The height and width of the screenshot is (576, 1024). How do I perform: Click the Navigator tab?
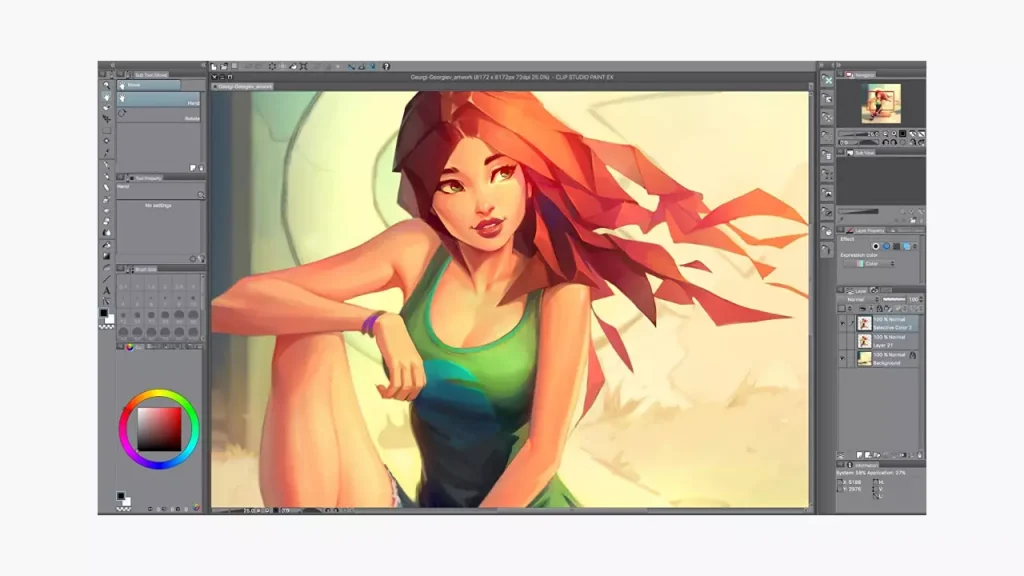(862, 75)
